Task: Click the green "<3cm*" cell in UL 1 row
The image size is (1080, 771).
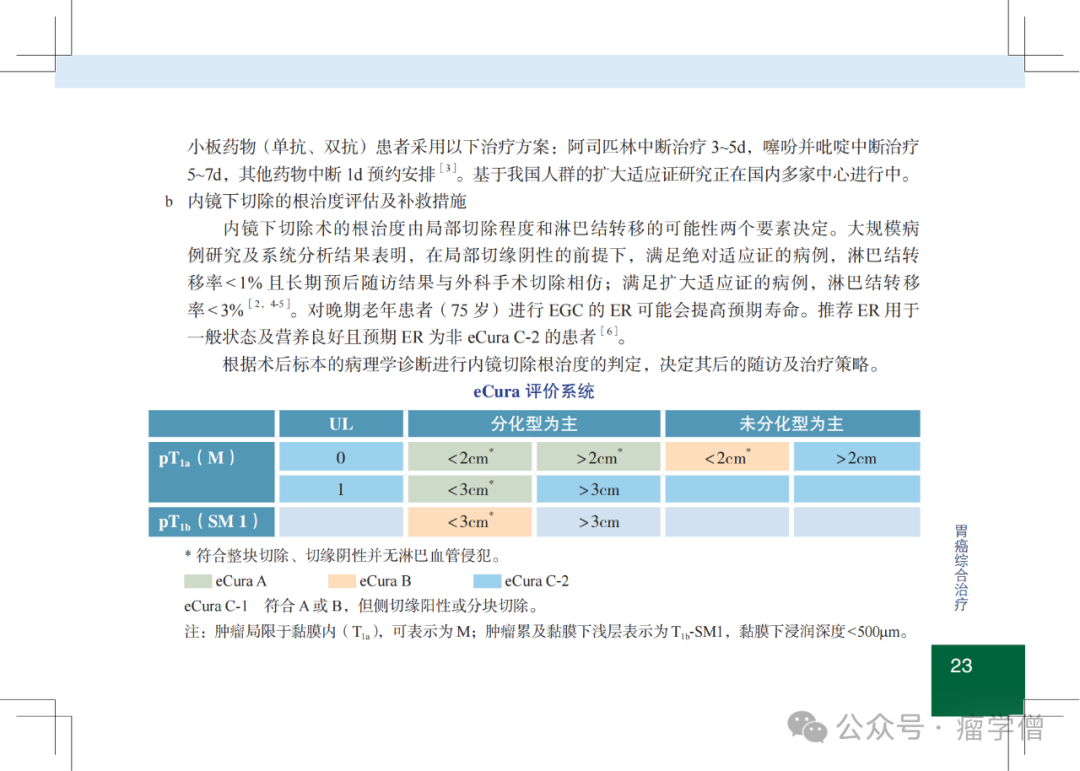Action: pyautogui.click(x=470, y=489)
